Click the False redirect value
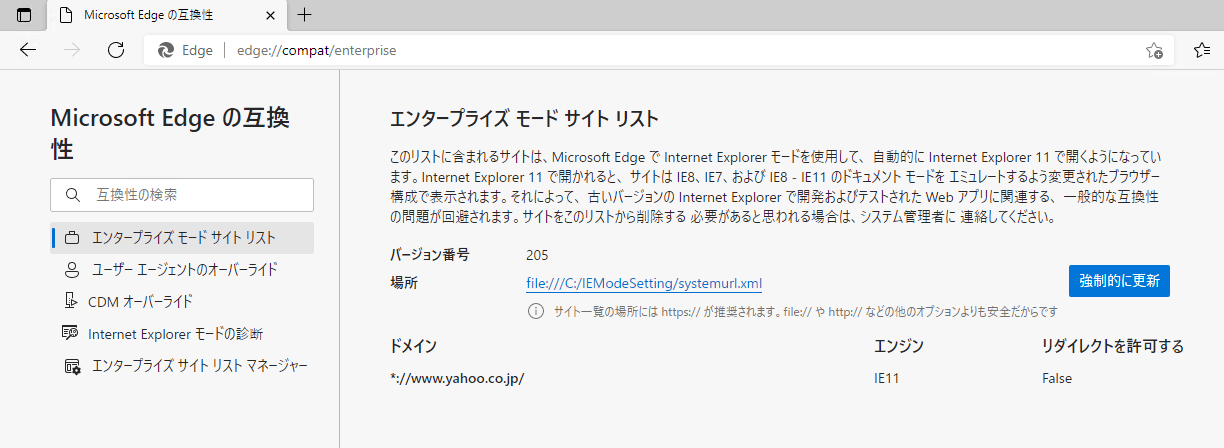Viewport: 1224px width, 448px height. coord(1056,378)
